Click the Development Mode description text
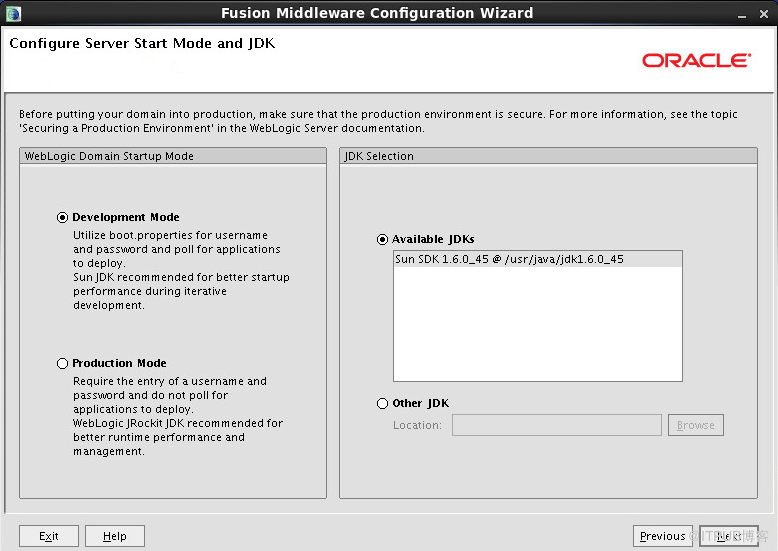This screenshot has height=551, width=778. coord(181,270)
